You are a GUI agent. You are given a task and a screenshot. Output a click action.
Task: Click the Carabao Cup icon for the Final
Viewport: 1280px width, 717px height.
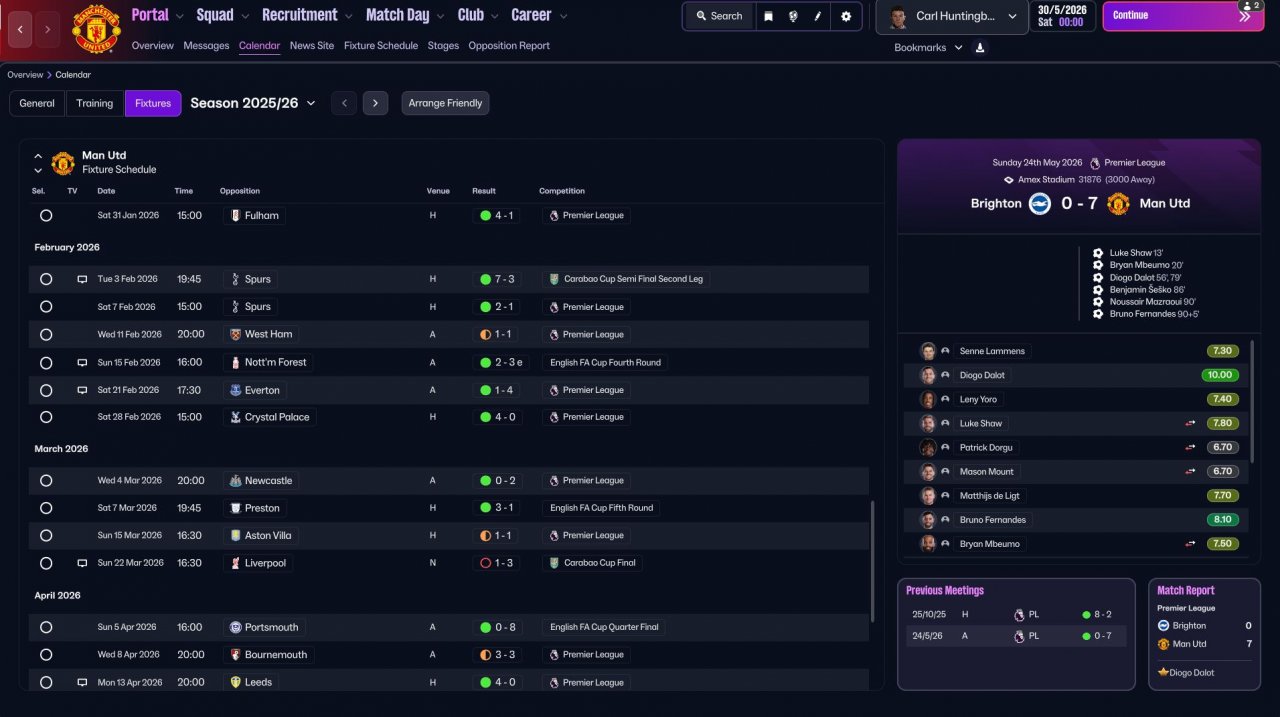point(553,563)
